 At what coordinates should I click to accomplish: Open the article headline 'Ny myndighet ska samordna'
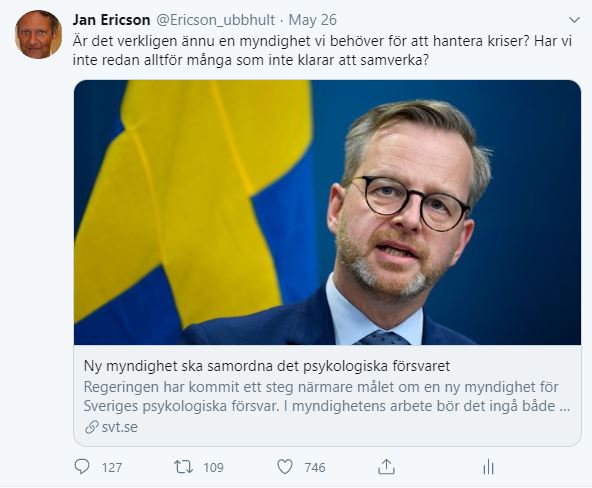pos(267,366)
